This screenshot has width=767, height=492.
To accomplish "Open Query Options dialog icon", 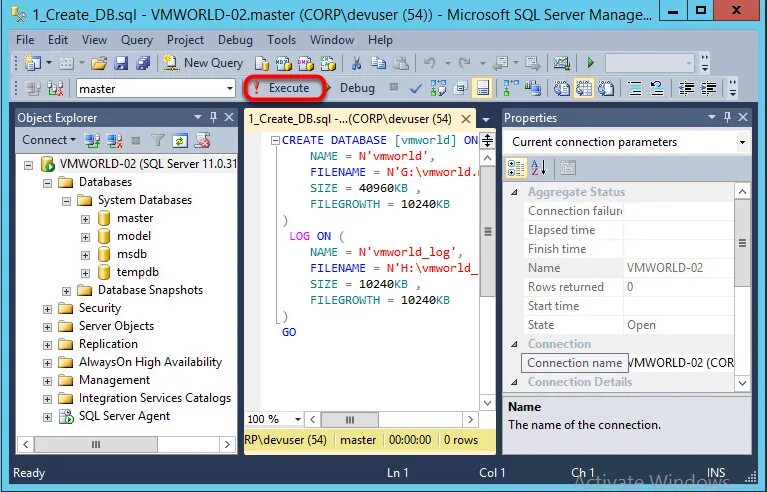I will click(x=460, y=89).
